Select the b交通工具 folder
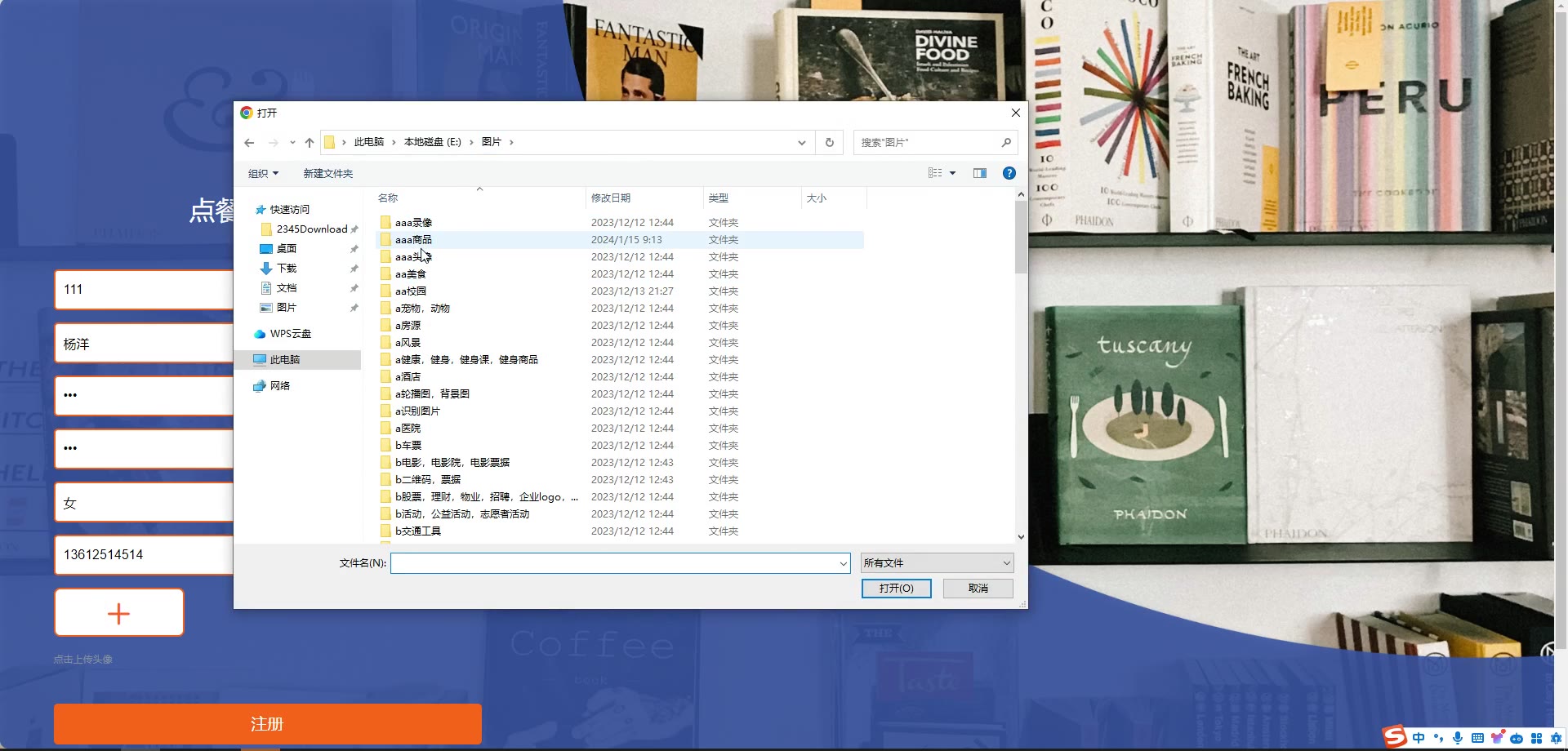Screen dimensions: 1568x751 [619, 531]
